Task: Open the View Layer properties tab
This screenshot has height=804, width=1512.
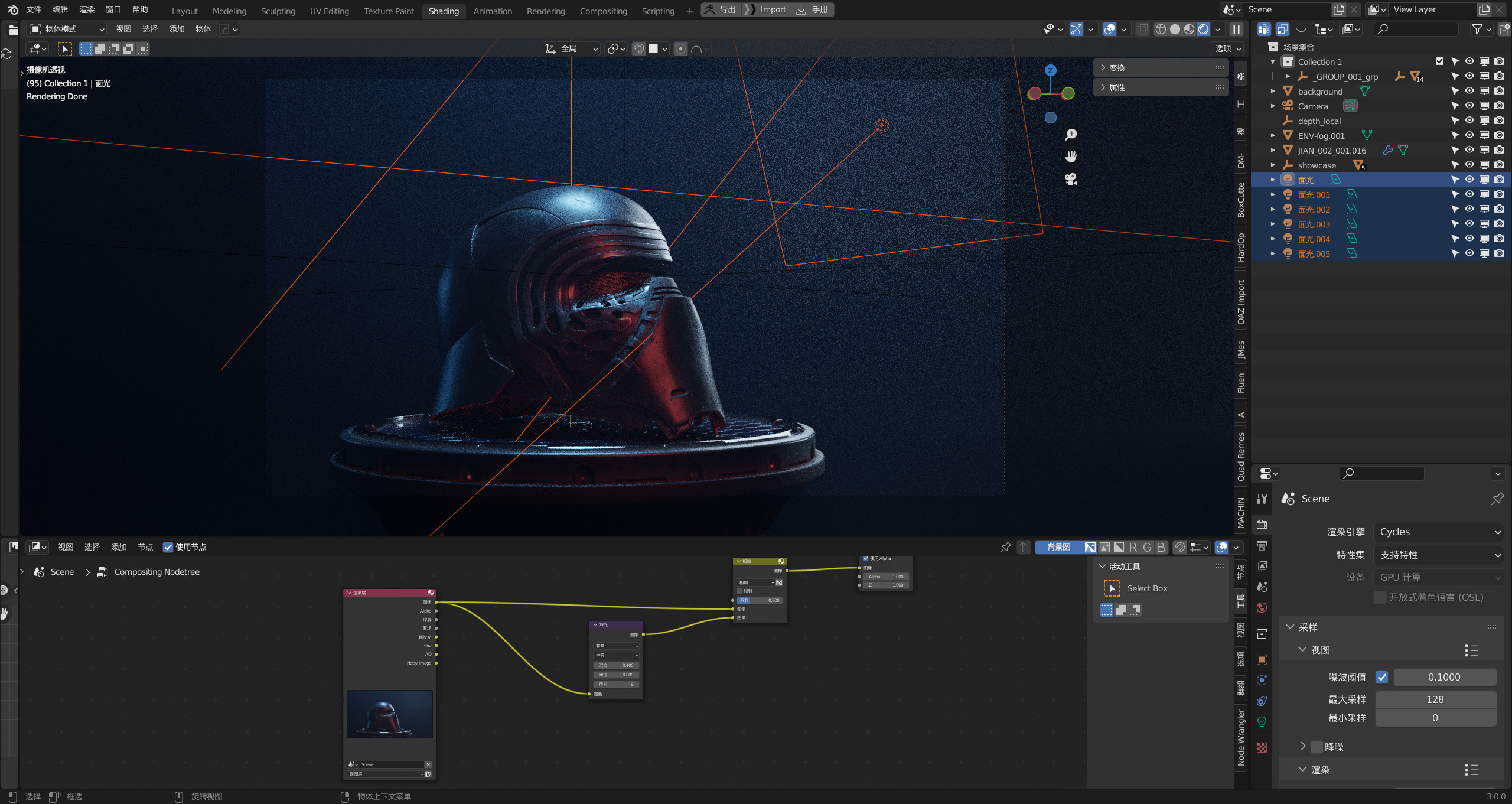Action: coord(1262,566)
